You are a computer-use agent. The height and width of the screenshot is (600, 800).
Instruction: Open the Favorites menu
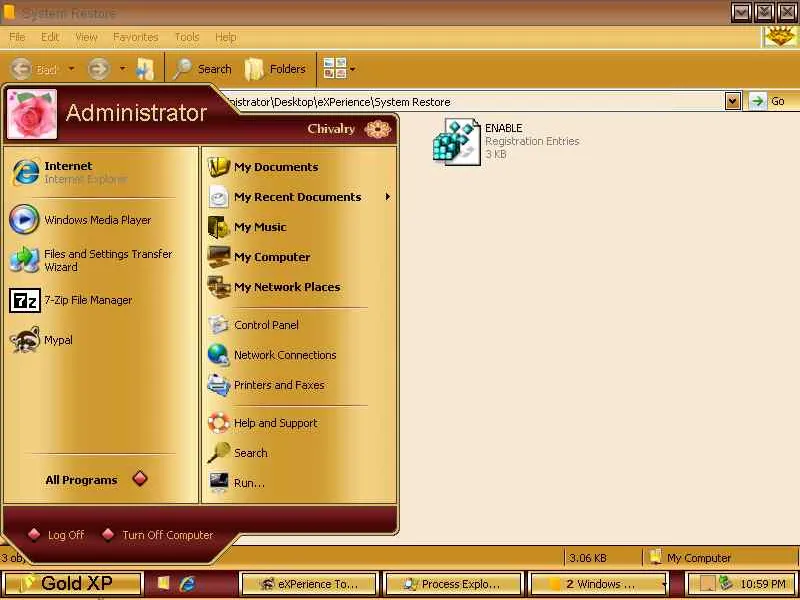click(135, 37)
